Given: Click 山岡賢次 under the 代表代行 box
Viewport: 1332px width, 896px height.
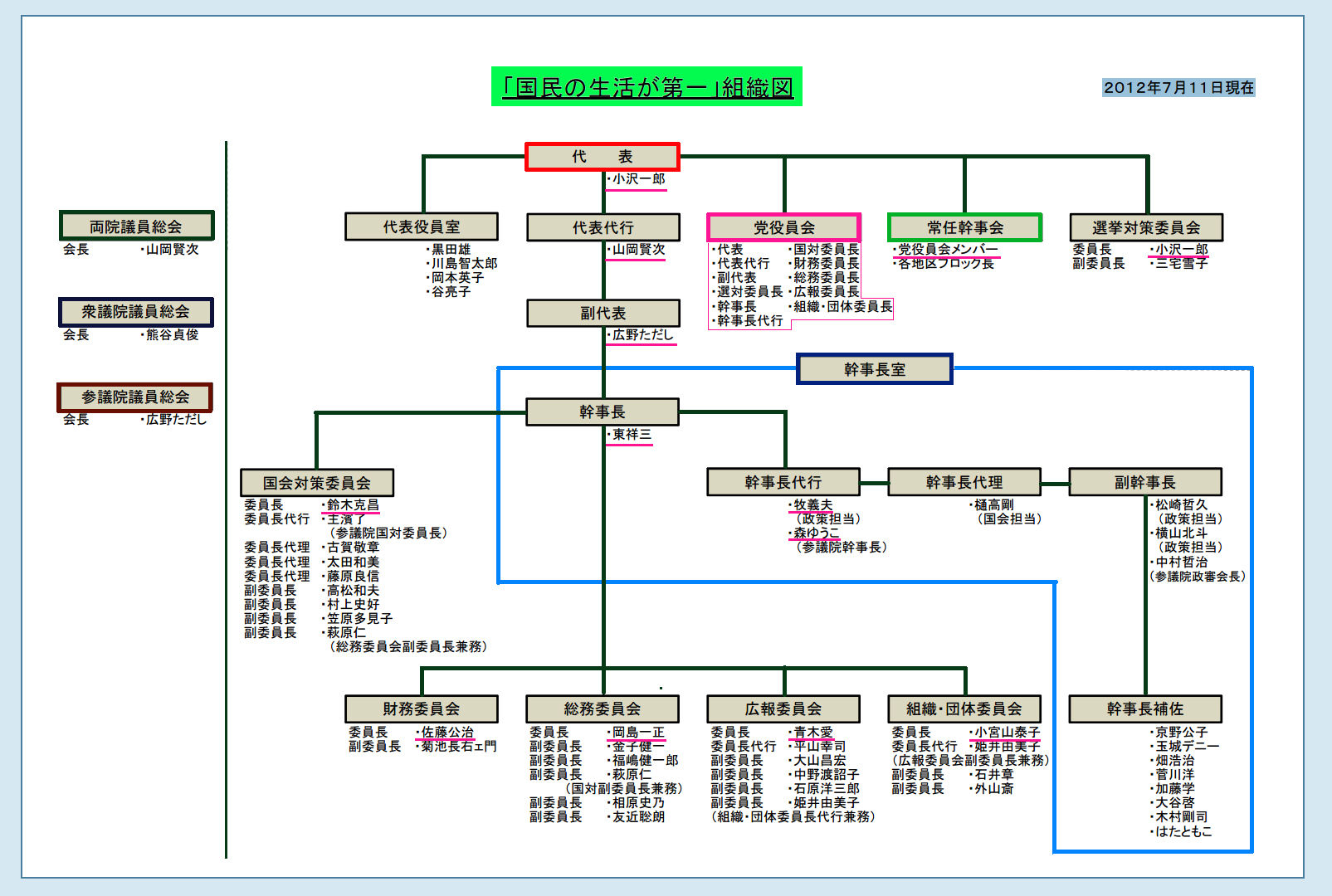Looking at the screenshot, I should (638, 249).
